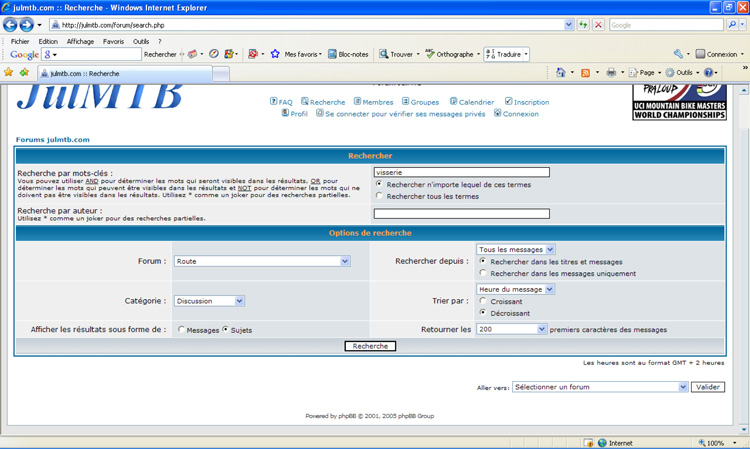Select 'Rechercher tous les termes' radio button

point(379,196)
